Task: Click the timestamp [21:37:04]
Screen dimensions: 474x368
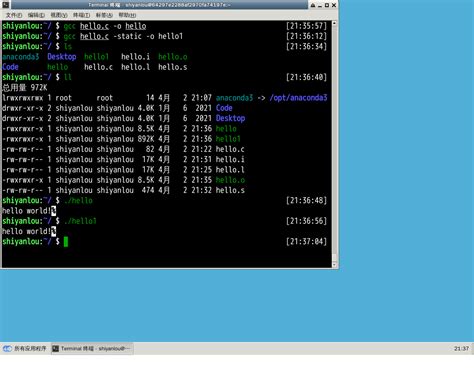Action: pyautogui.click(x=306, y=242)
